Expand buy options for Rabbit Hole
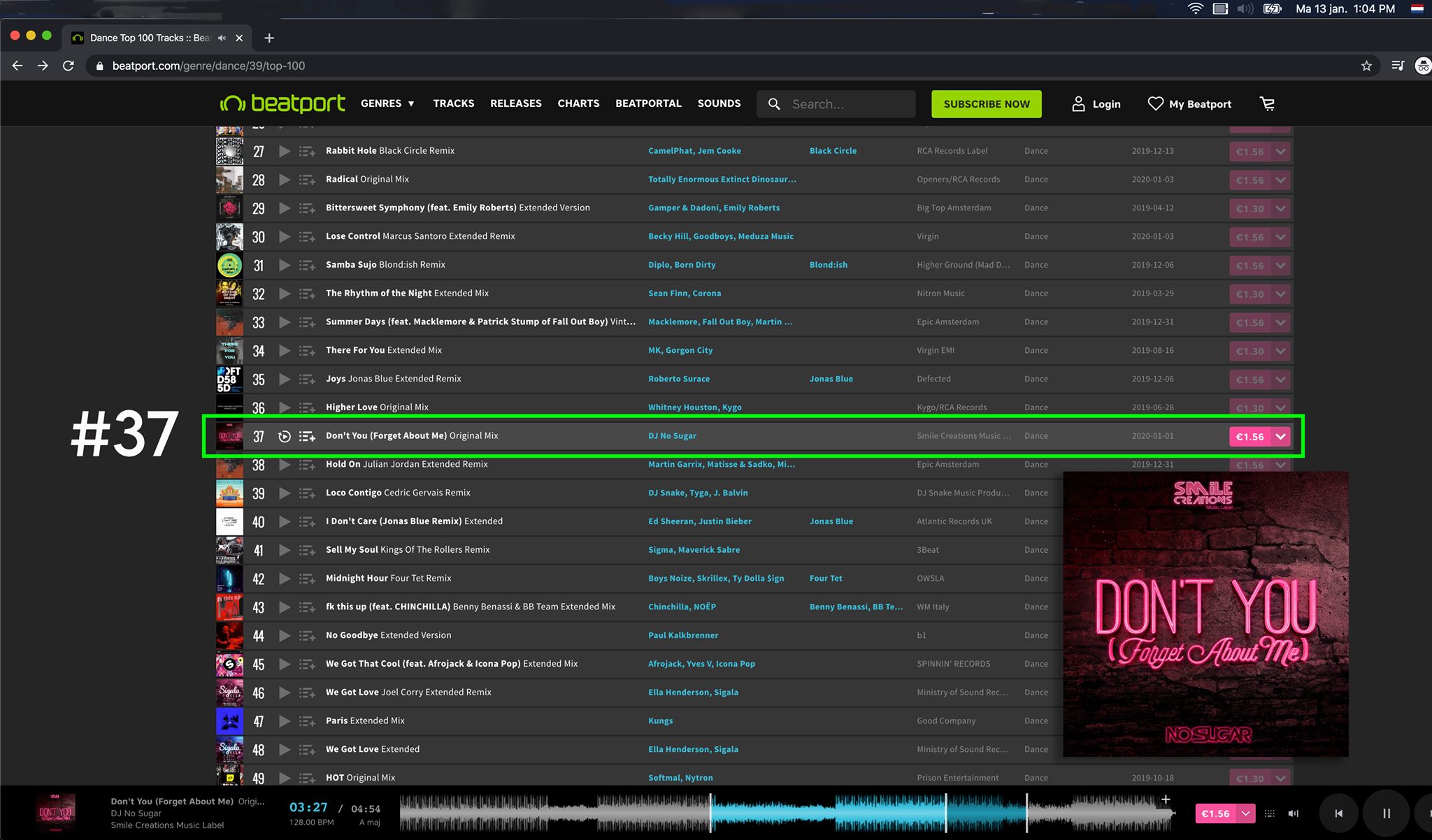 click(1280, 152)
